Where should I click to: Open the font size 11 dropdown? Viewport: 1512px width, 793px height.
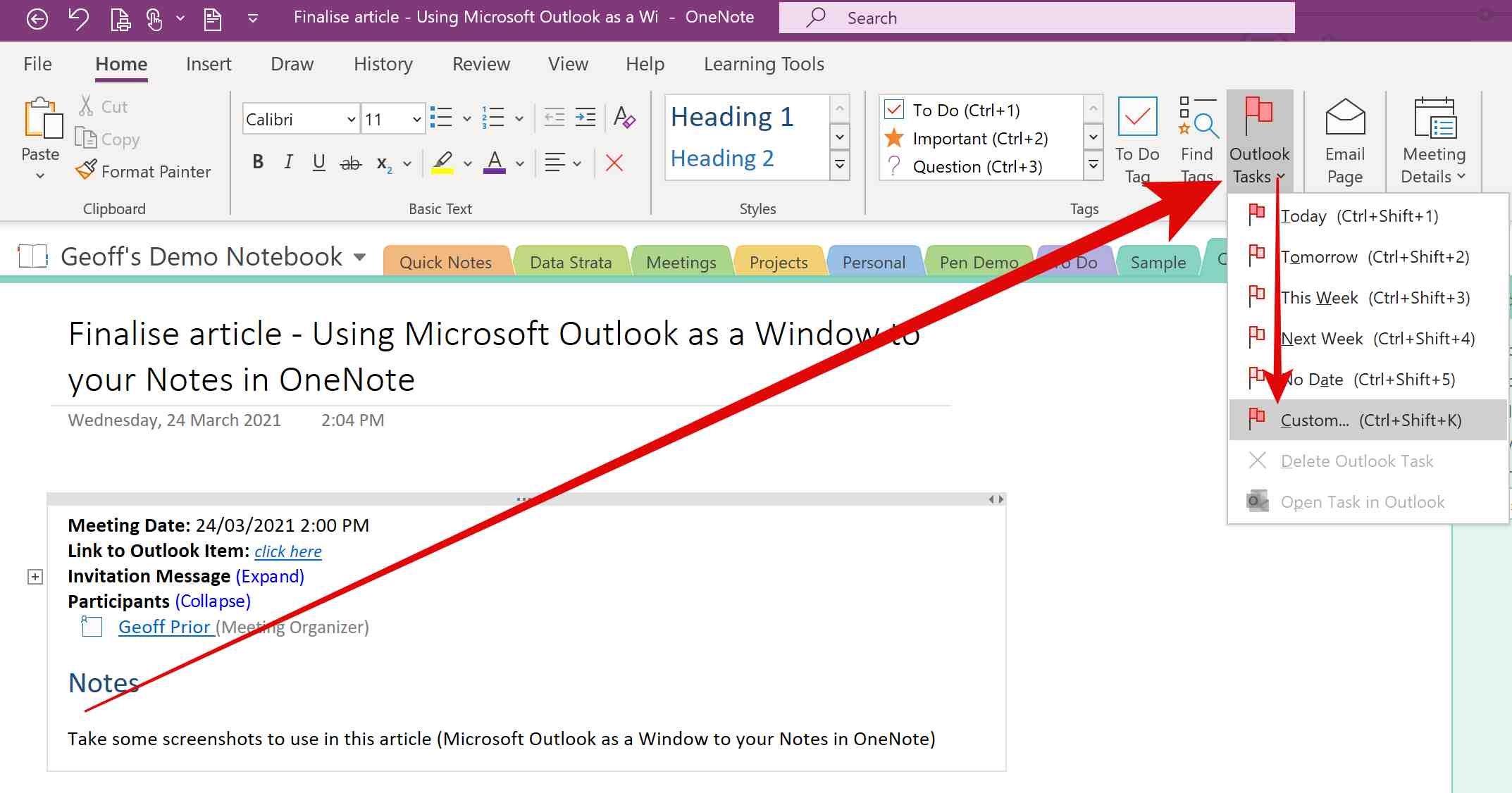pos(416,119)
